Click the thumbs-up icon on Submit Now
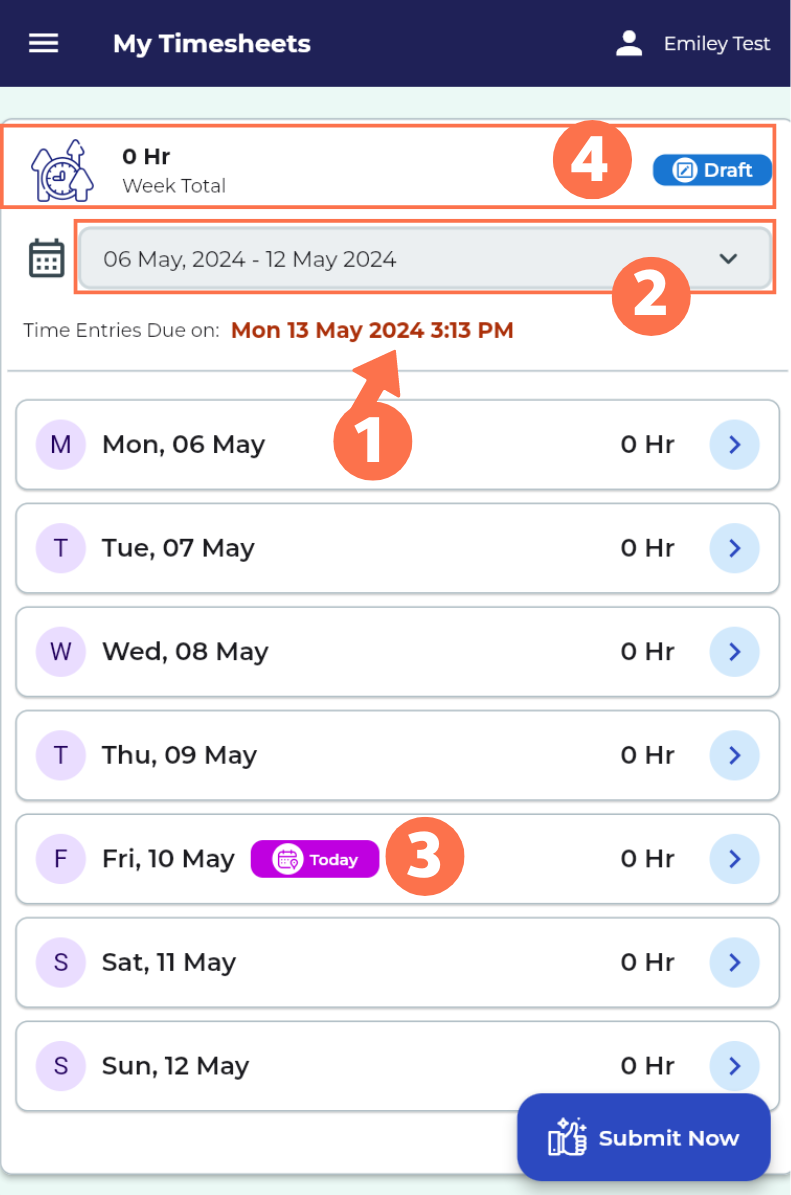 (x=566, y=1137)
